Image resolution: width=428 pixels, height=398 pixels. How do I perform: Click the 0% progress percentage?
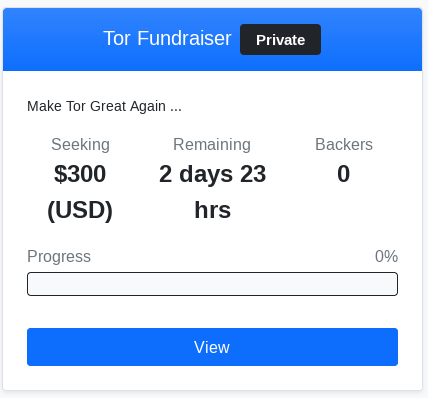click(386, 256)
